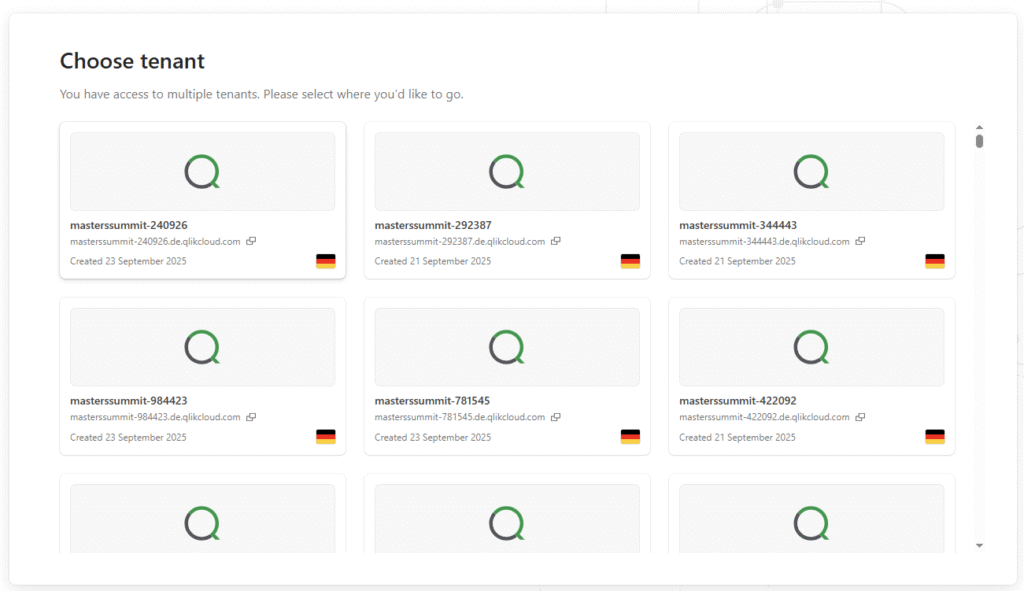Screen dimensions: 1024x591
Task: Click the external link icon beside masterssummit-781545.de.qlikcloud.com
Action: [x=555, y=417]
